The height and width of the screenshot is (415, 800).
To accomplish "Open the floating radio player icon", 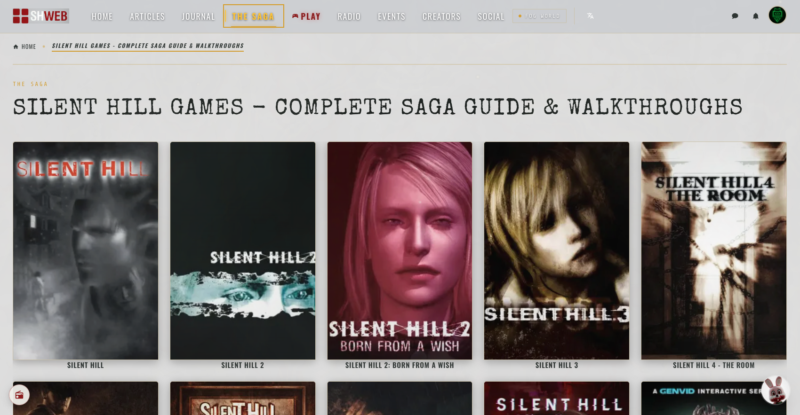I will point(19,395).
